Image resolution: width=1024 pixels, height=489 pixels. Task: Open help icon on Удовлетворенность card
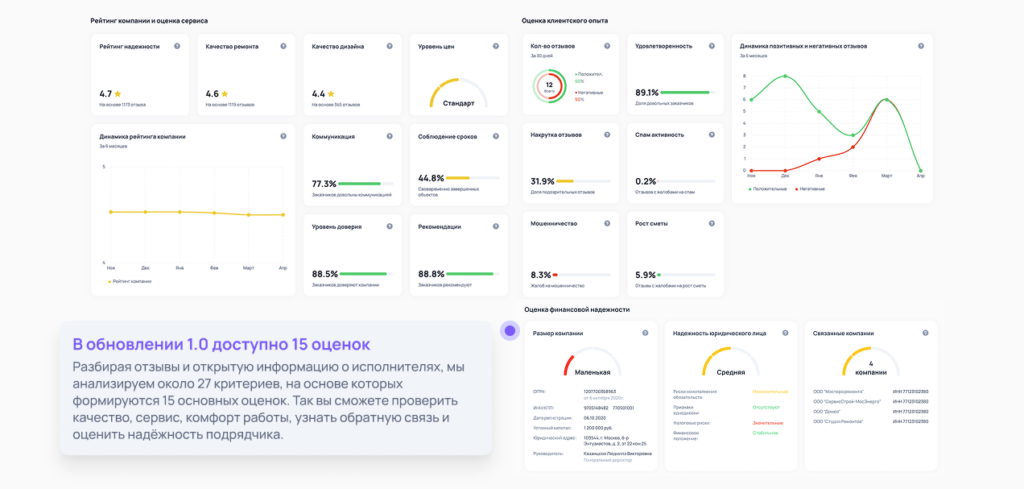coord(711,46)
